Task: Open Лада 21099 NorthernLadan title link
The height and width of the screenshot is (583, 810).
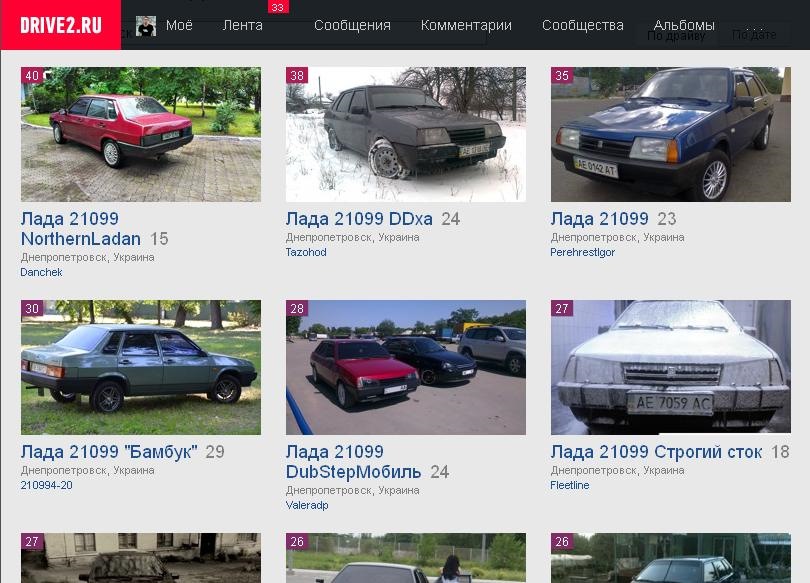Action: 81,229
